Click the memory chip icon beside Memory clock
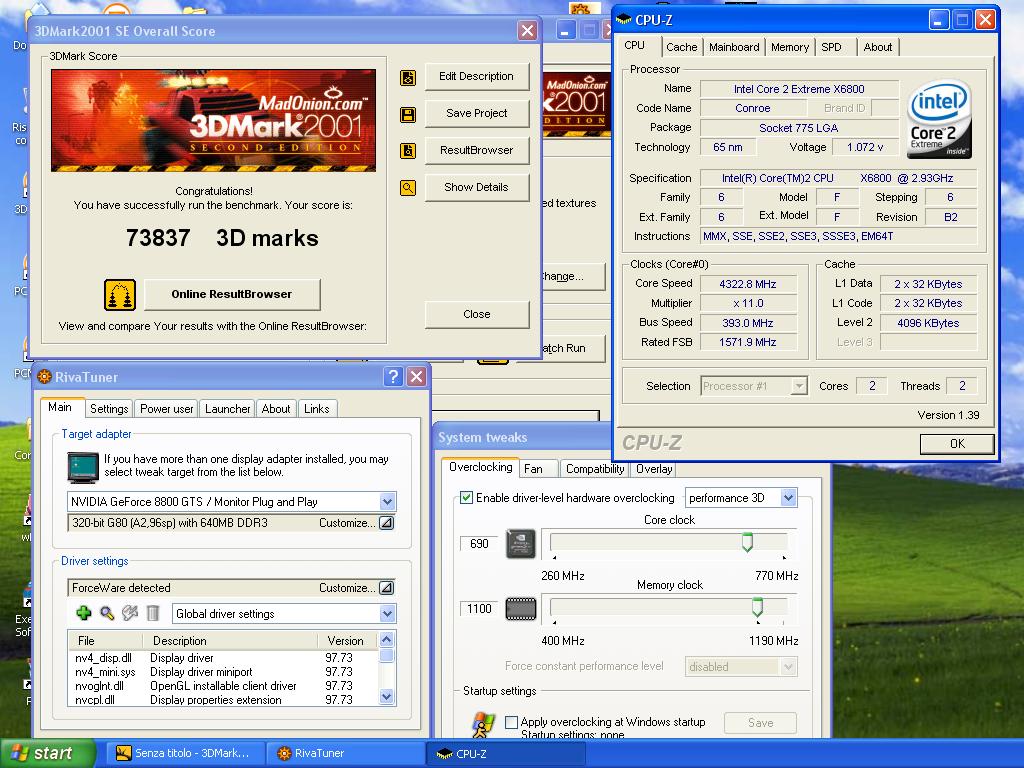Viewport: 1024px width, 768px height. [x=520, y=609]
